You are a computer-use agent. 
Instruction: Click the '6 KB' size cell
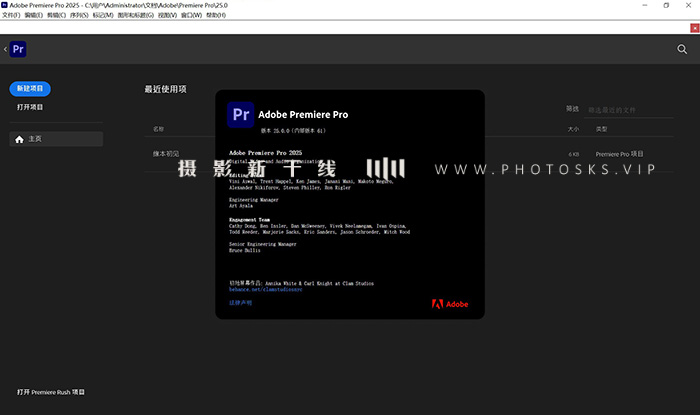574,154
